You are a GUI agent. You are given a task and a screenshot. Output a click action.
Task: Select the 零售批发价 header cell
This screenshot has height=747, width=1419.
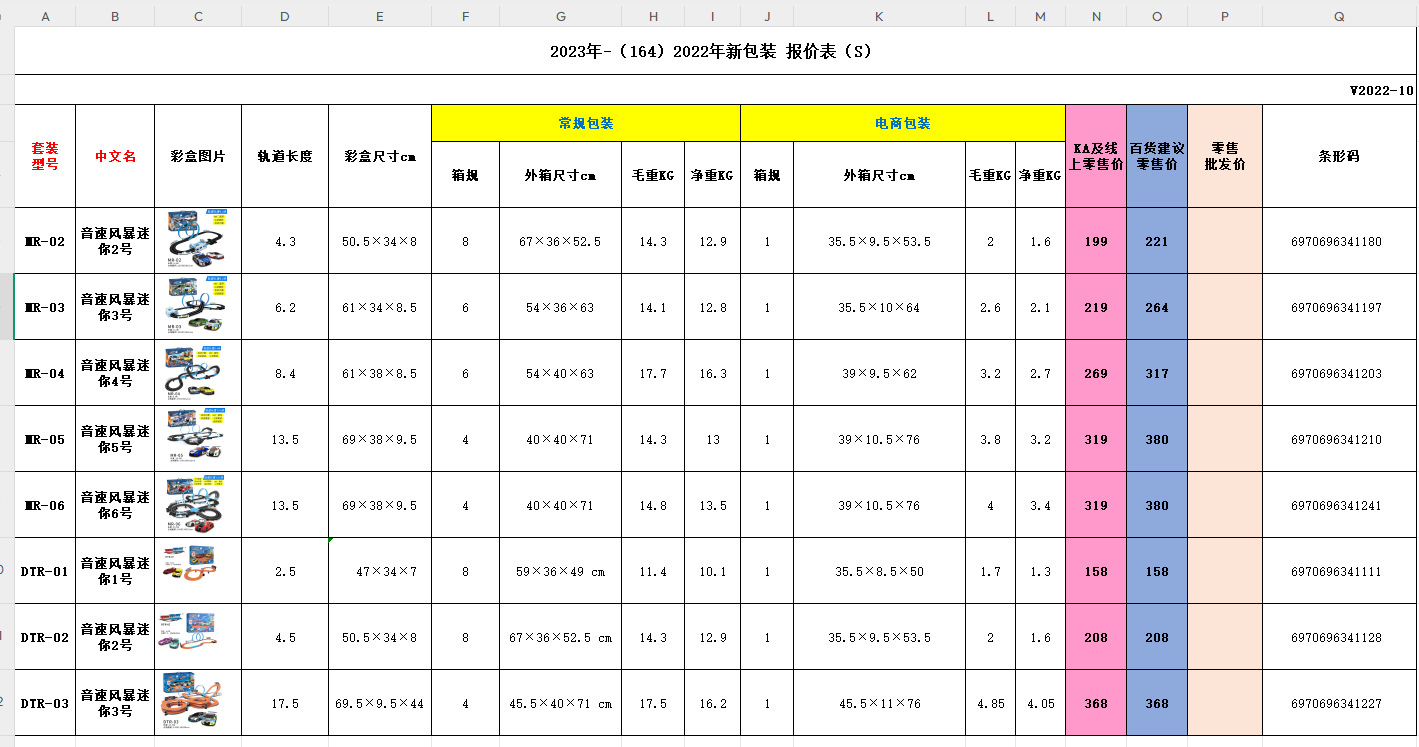click(1224, 155)
